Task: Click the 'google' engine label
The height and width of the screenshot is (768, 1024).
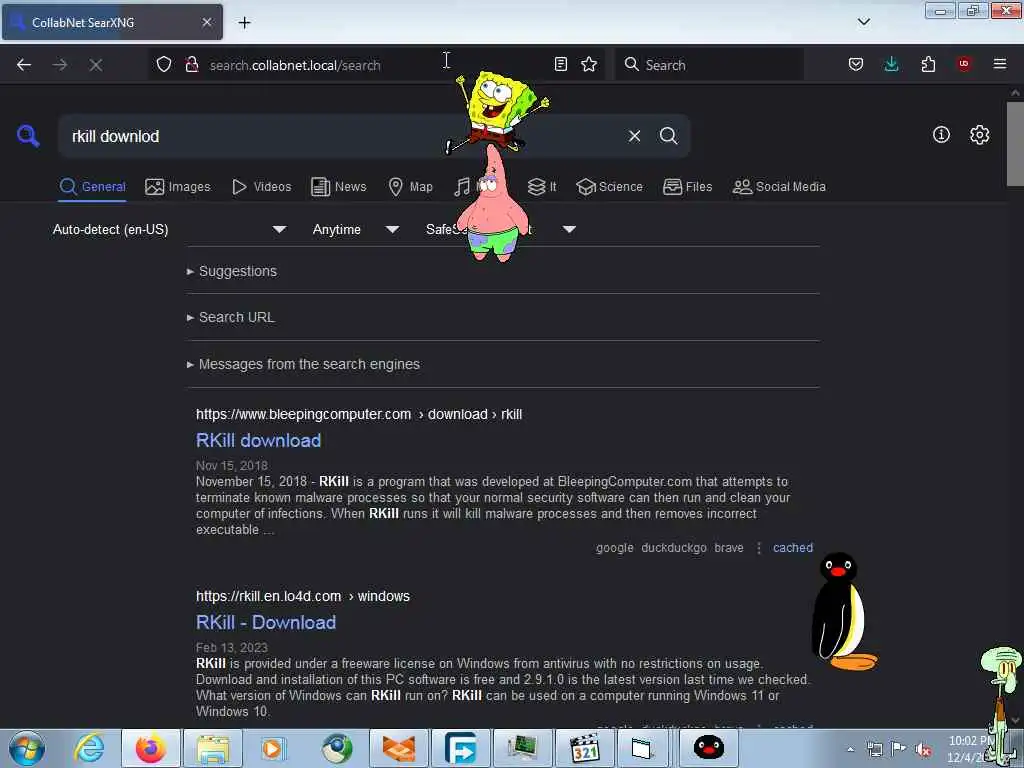Action: click(615, 548)
